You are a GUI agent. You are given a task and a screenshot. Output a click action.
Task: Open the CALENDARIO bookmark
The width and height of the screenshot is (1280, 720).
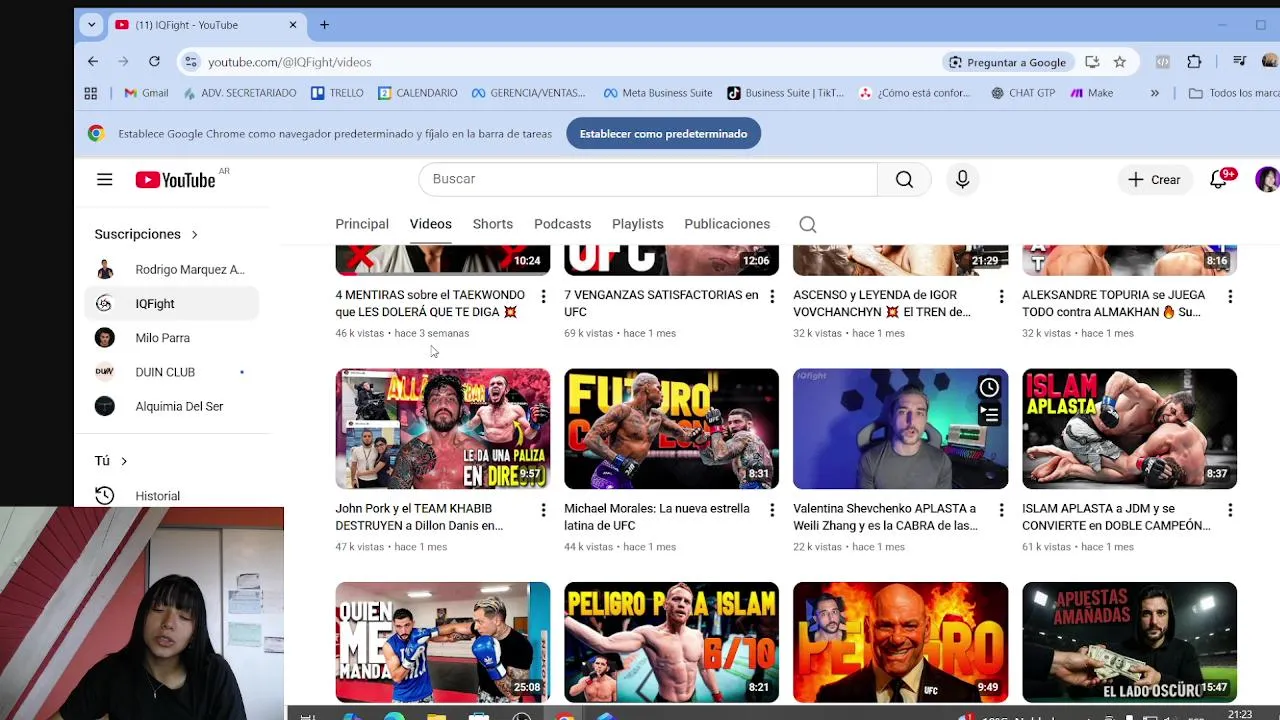click(x=417, y=93)
